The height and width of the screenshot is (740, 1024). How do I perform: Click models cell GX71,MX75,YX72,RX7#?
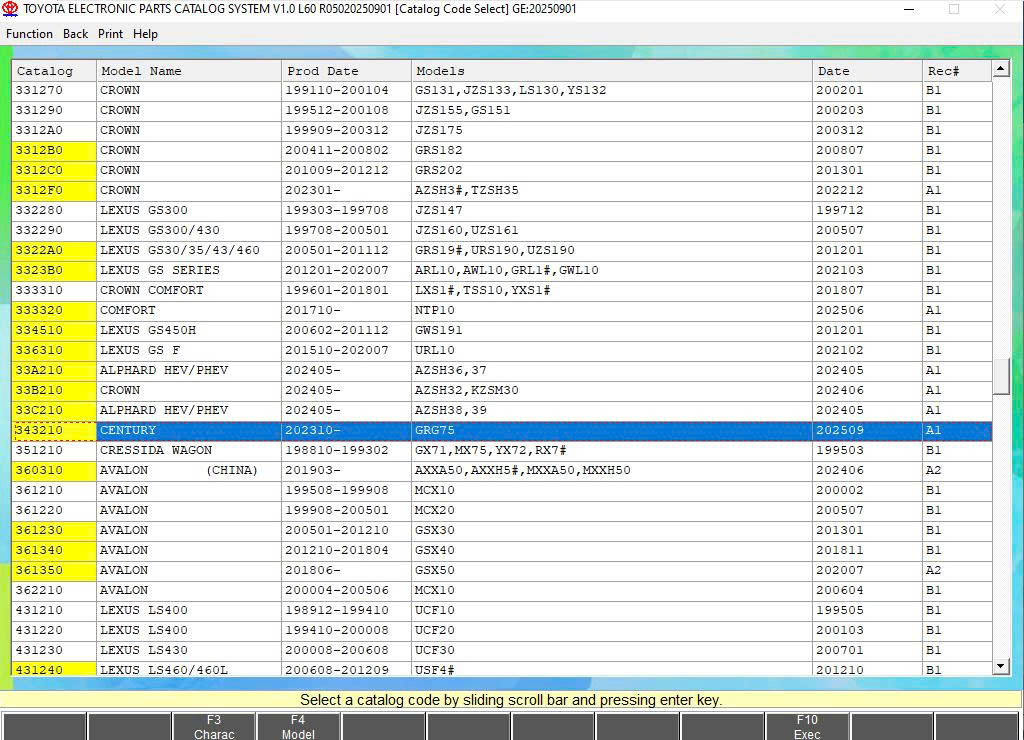click(611, 450)
